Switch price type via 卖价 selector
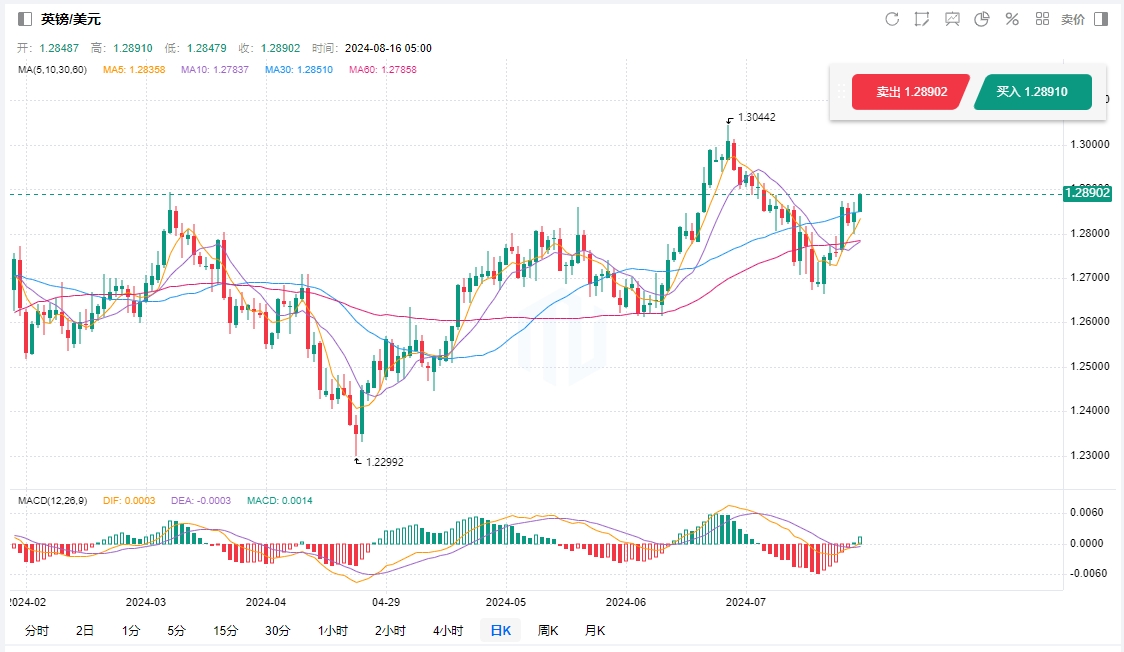1124x652 pixels. pyautogui.click(x=1072, y=19)
